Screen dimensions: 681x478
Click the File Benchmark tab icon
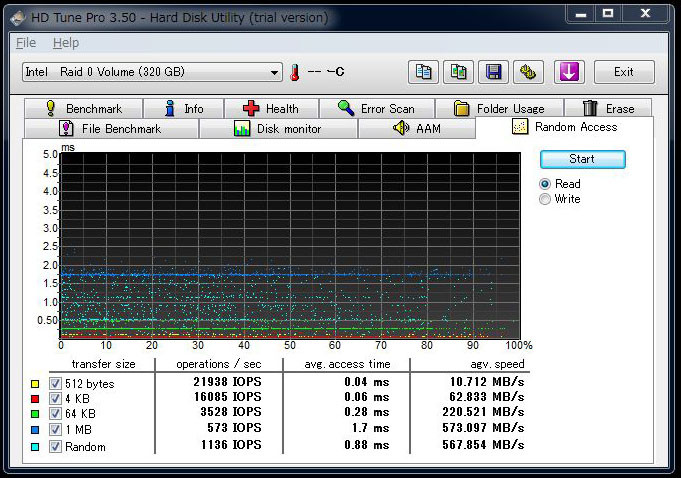click(66, 129)
